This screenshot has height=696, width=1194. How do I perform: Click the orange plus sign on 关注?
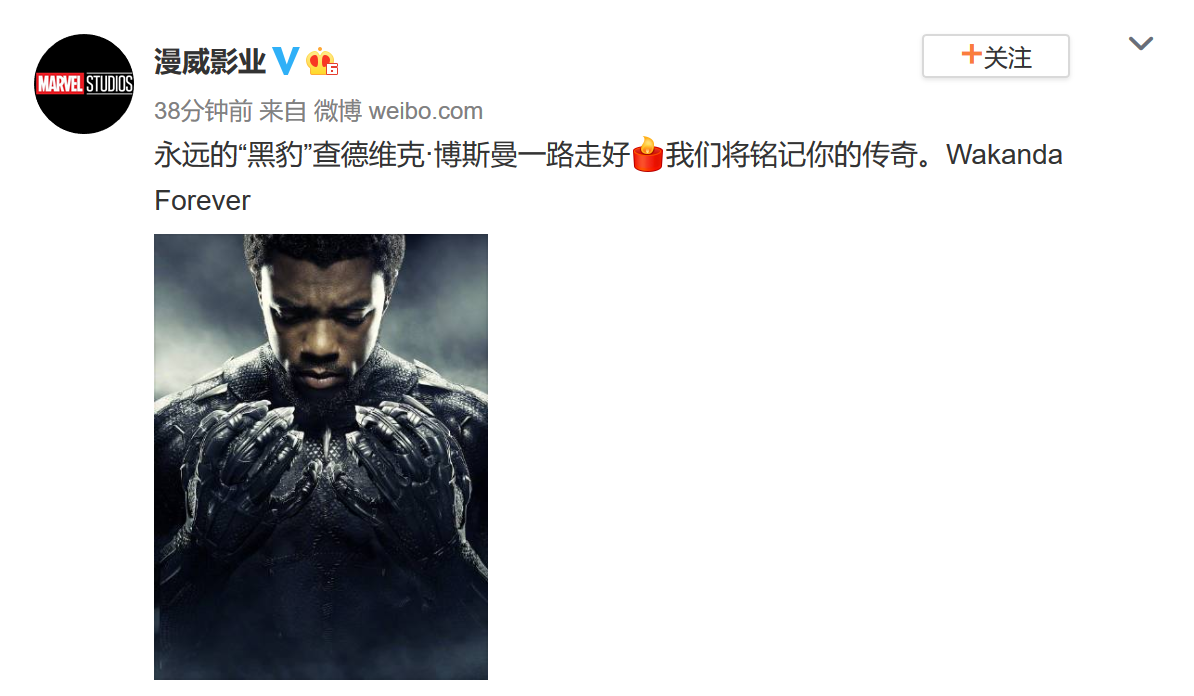tap(971, 54)
